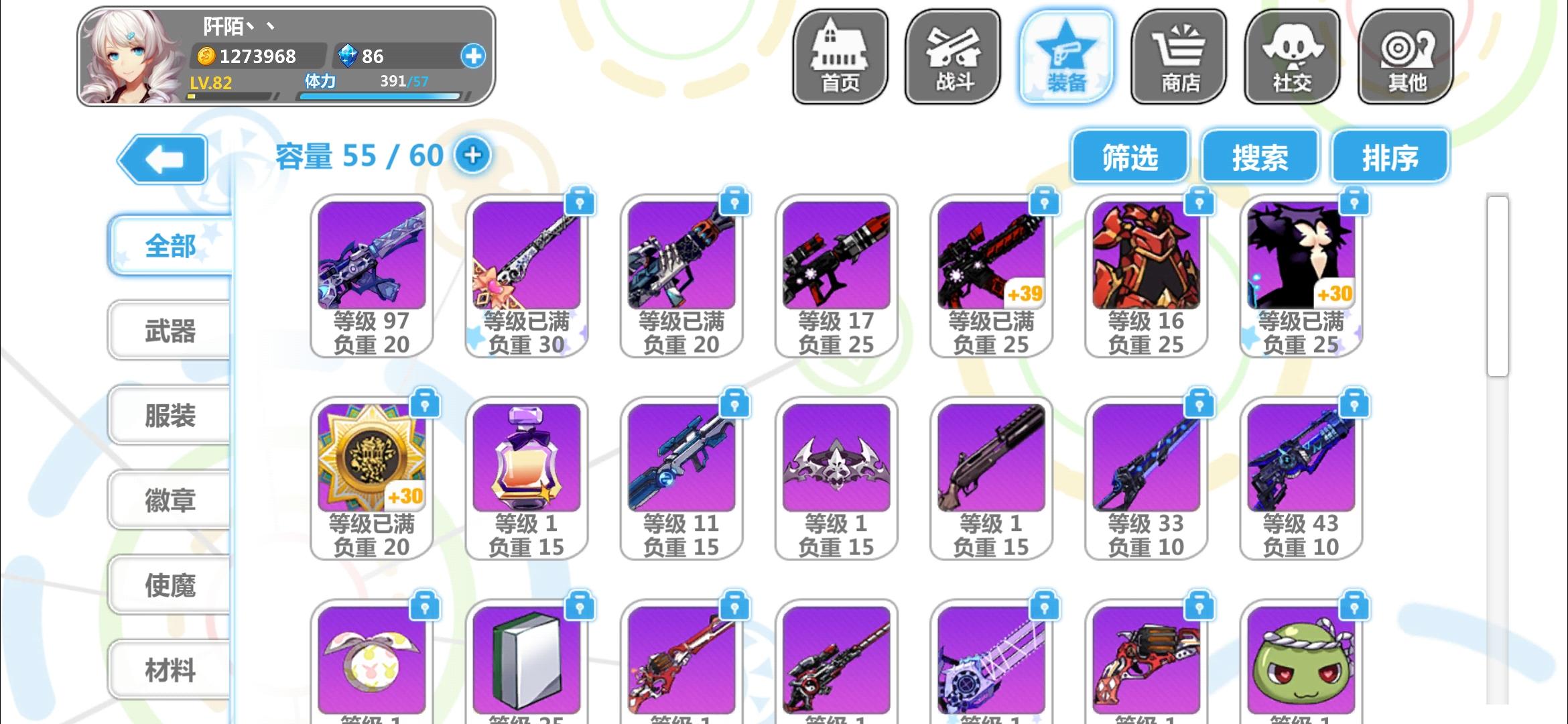Toggle lock on gold badge item
Image resolution: width=1568 pixels, height=724 pixels.
pos(425,404)
